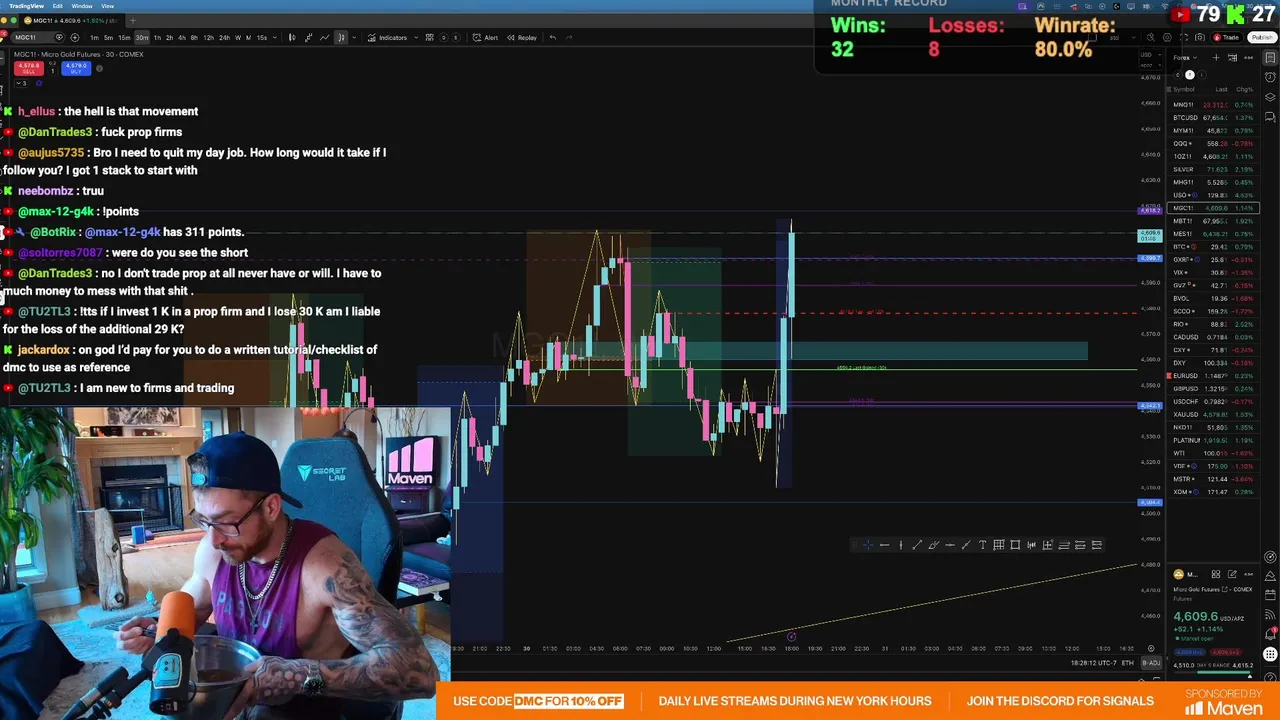
Task: Edit symbol details with pencil icon
Action: coord(1232,574)
